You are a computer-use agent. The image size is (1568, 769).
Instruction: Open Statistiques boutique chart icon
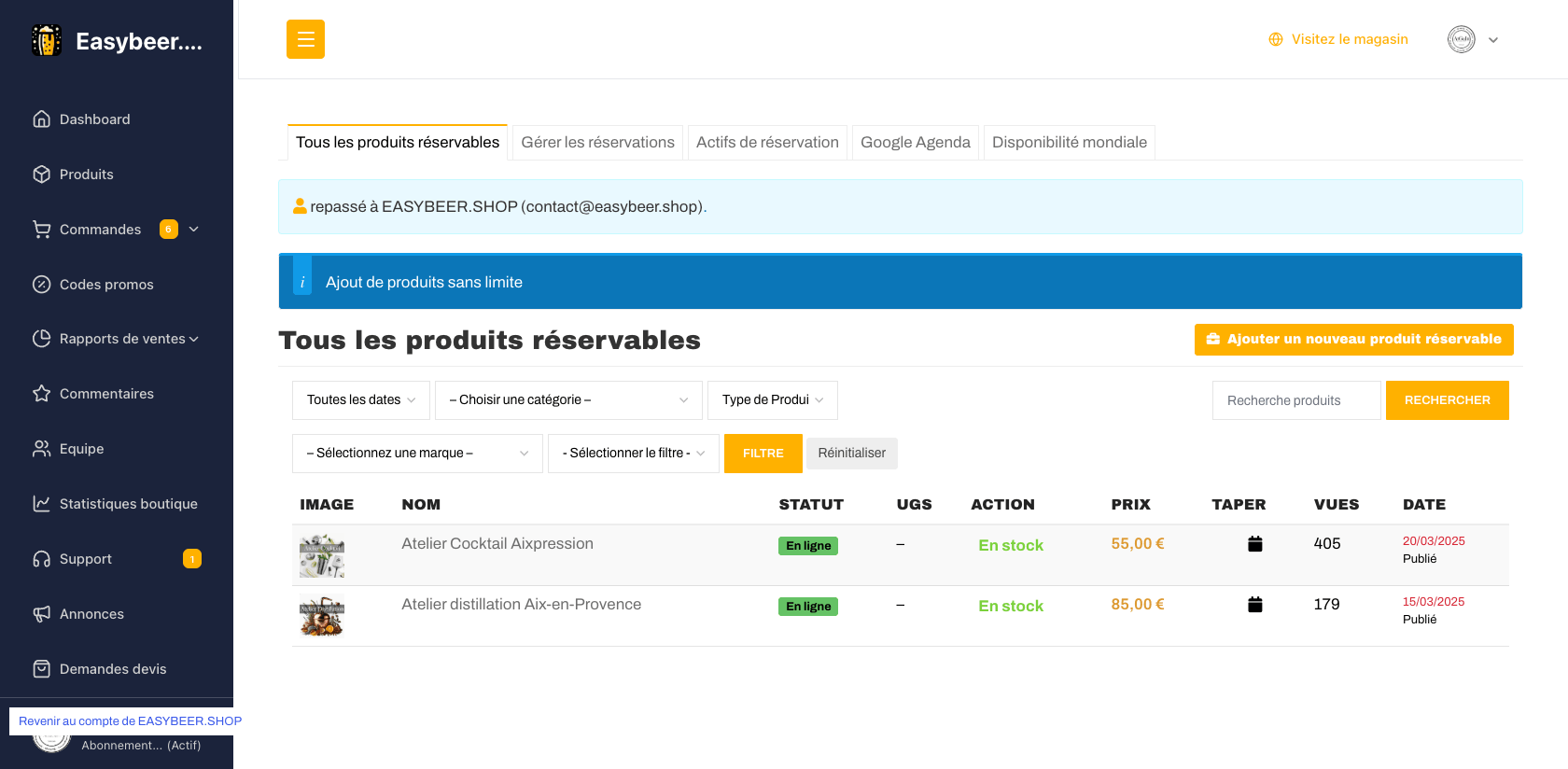pos(41,504)
